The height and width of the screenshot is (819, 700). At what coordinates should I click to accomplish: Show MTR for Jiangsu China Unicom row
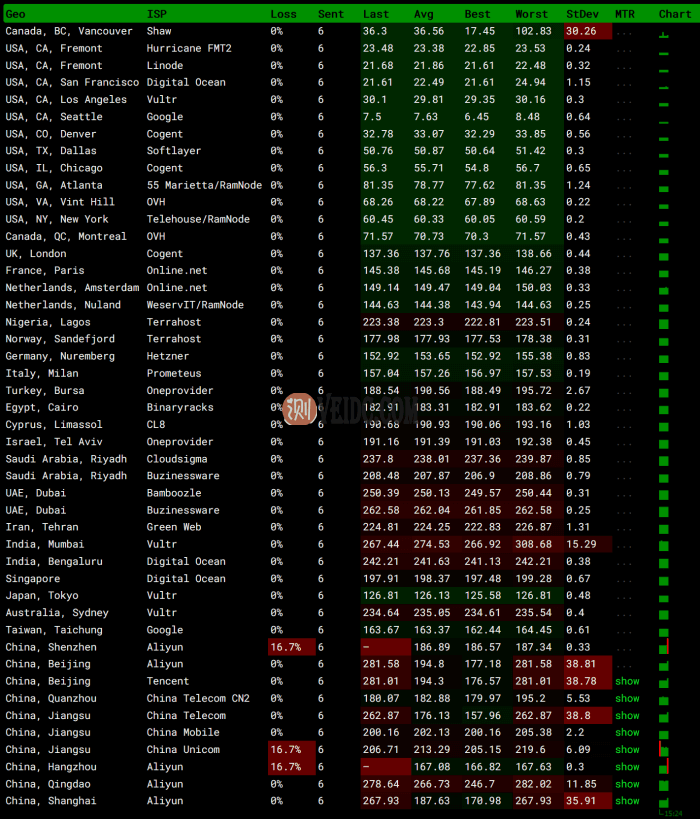[x=627, y=750]
